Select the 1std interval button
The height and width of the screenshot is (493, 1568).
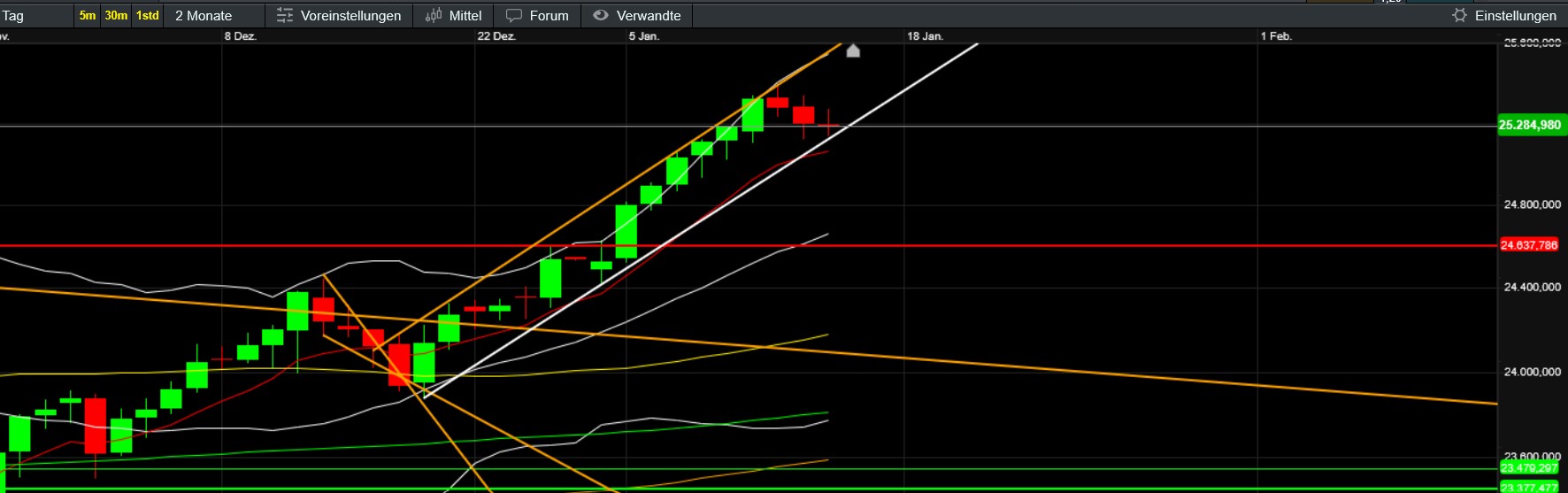pos(148,16)
